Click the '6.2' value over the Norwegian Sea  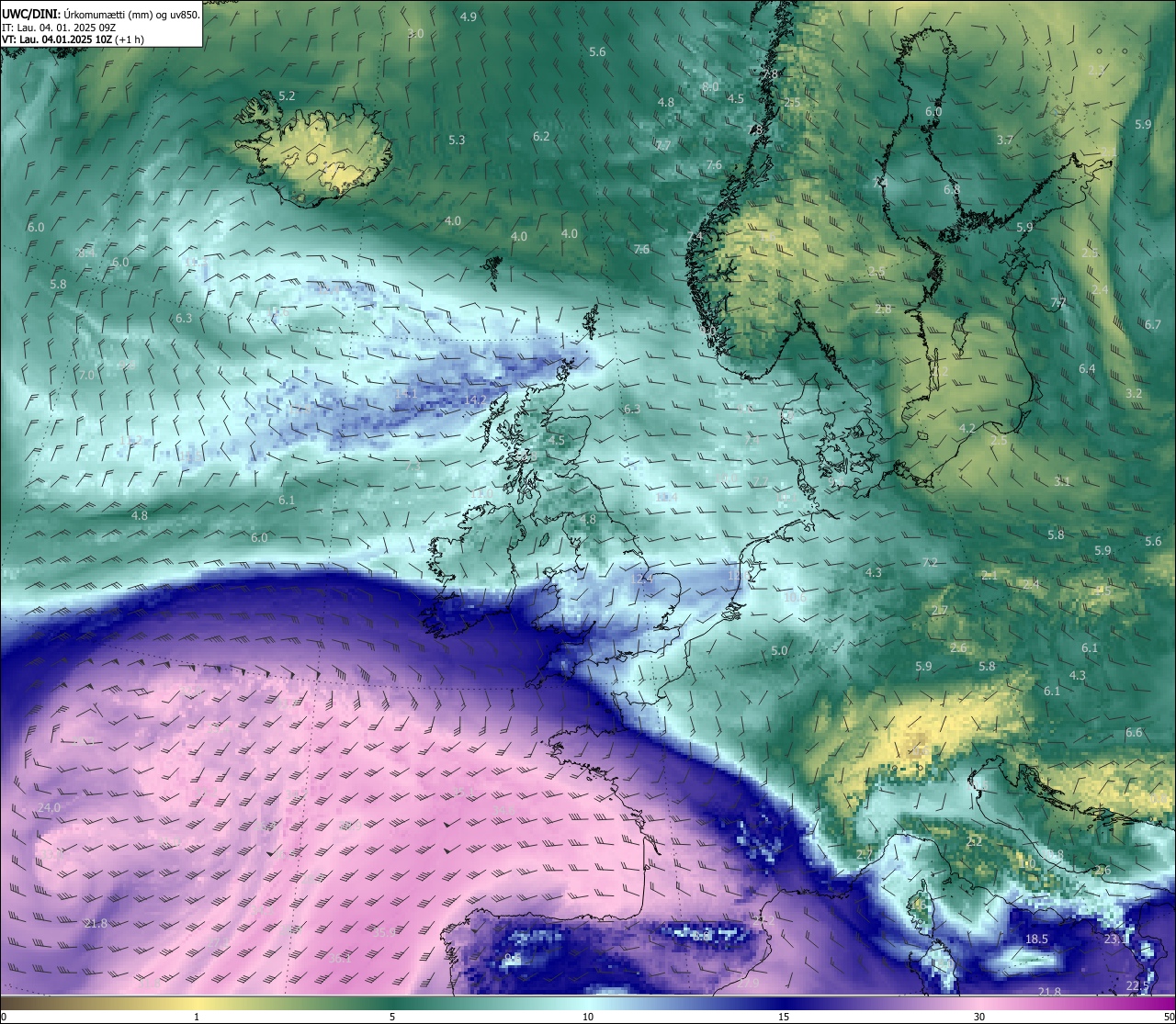pos(541,136)
